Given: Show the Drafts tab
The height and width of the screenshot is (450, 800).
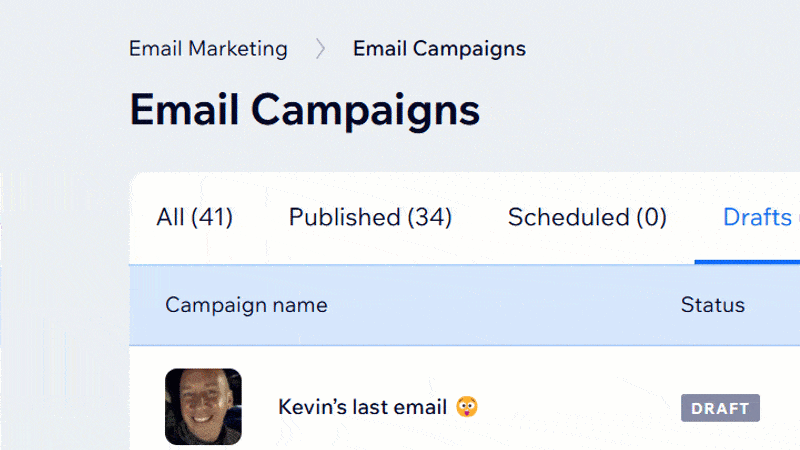Looking at the screenshot, I should click(758, 217).
